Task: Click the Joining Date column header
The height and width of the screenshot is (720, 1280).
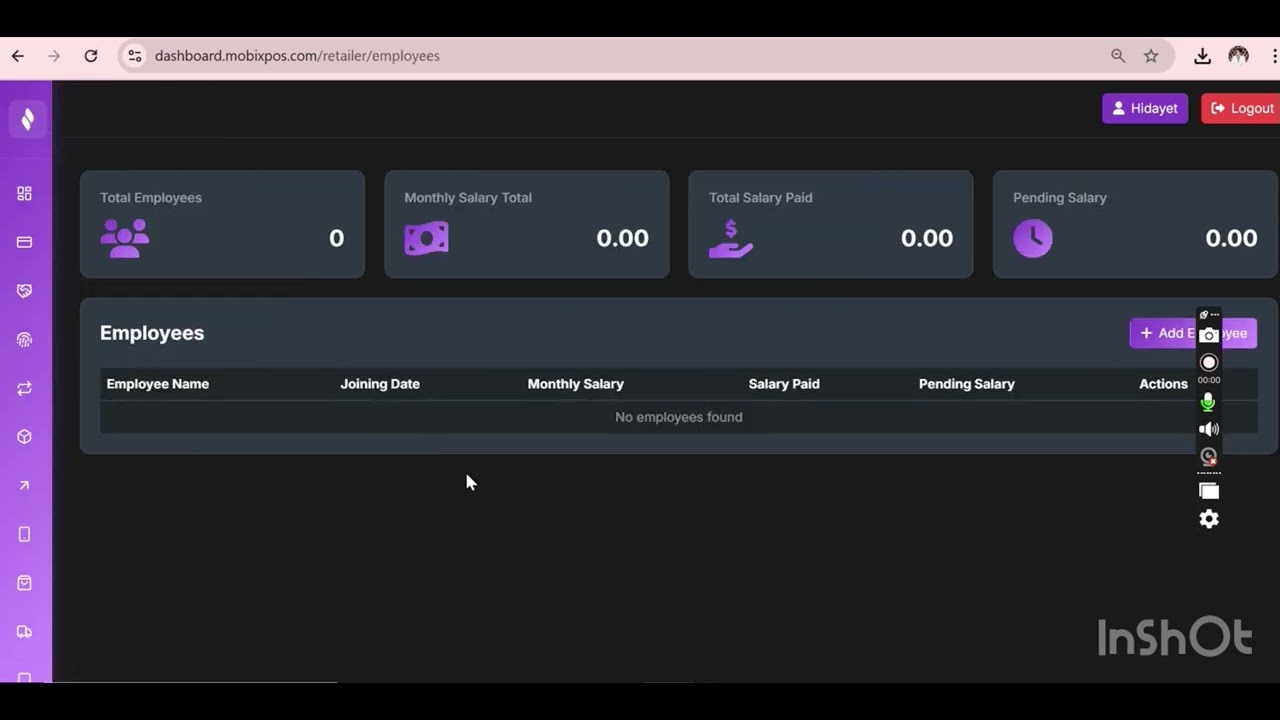Action: [x=380, y=384]
